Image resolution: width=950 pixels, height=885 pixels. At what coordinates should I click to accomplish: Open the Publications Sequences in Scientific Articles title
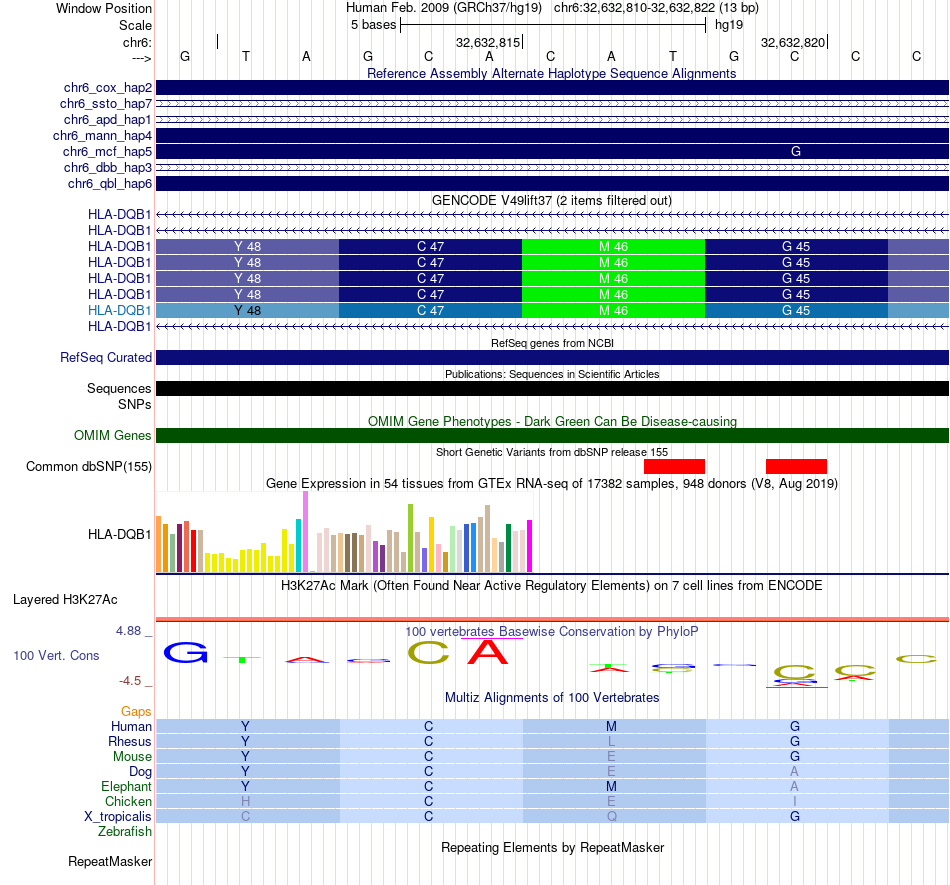point(552,374)
